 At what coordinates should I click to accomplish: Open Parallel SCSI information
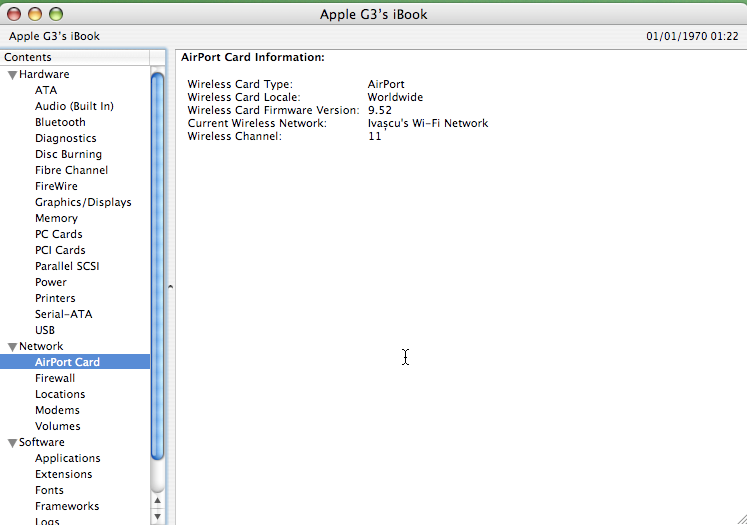coord(67,266)
